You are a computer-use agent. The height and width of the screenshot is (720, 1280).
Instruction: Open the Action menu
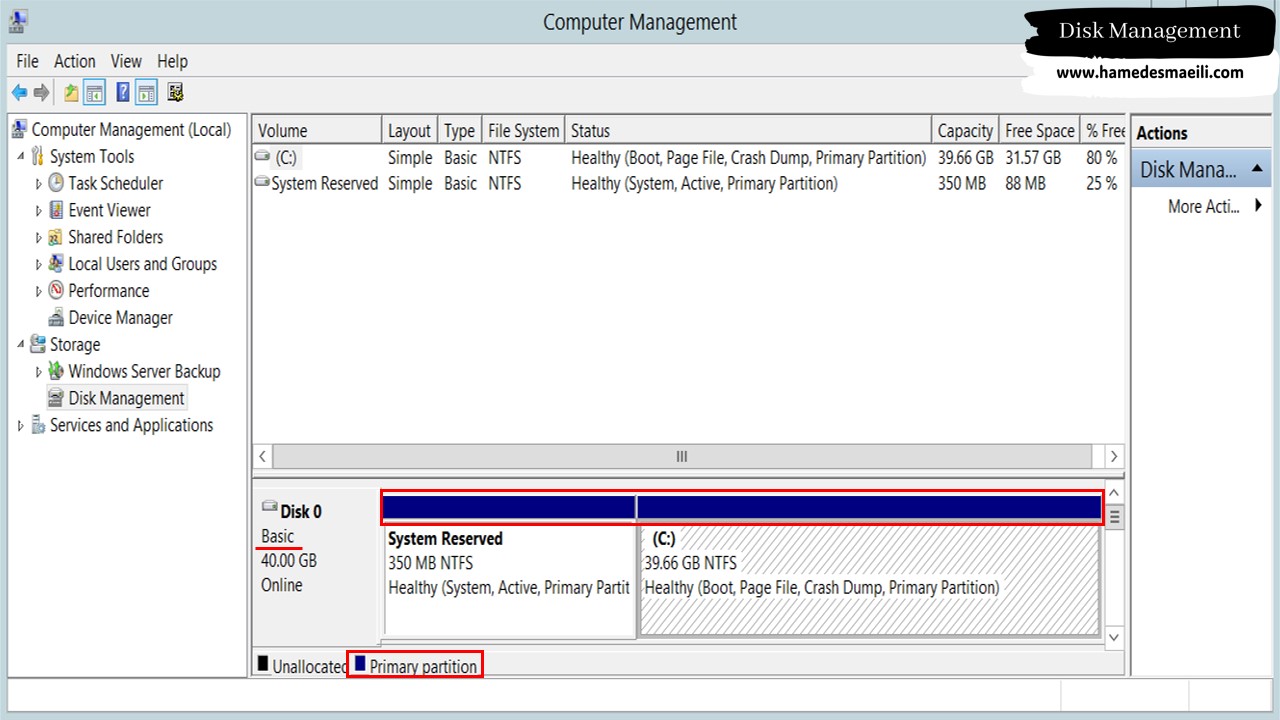pyautogui.click(x=75, y=61)
